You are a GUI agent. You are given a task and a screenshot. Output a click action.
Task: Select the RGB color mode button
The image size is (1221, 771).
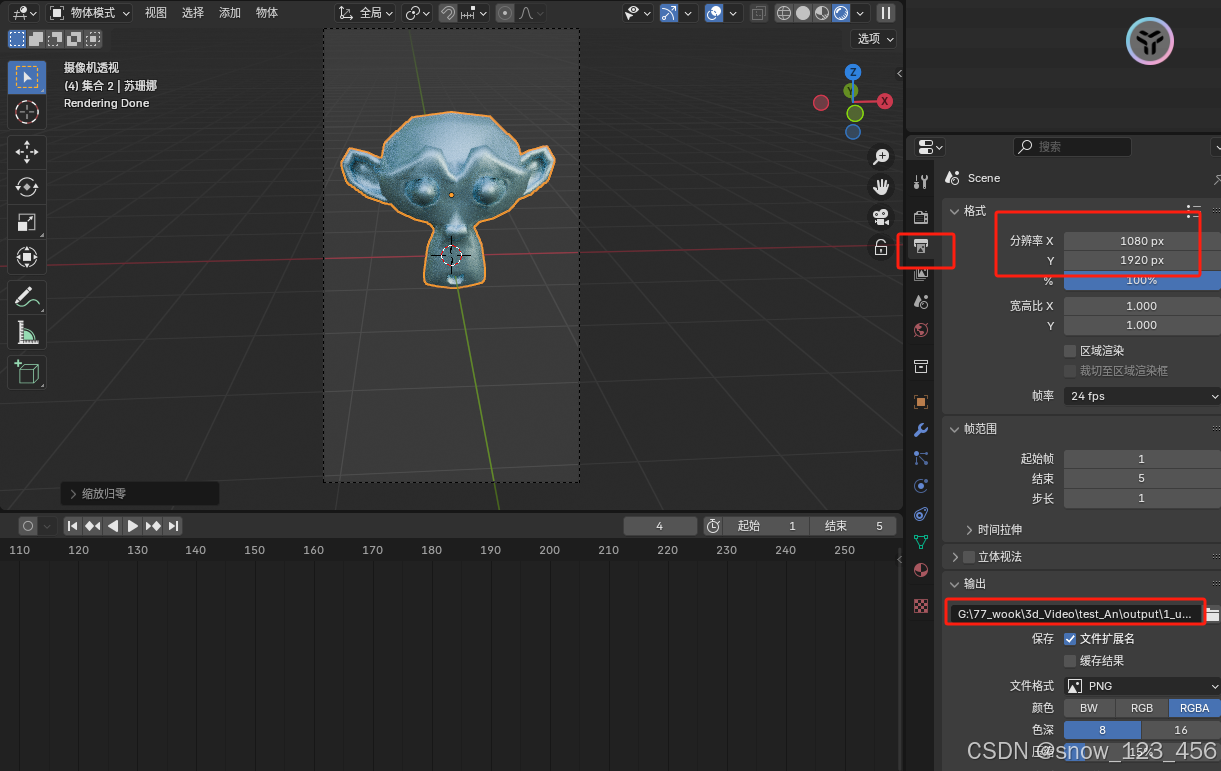click(1142, 708)
